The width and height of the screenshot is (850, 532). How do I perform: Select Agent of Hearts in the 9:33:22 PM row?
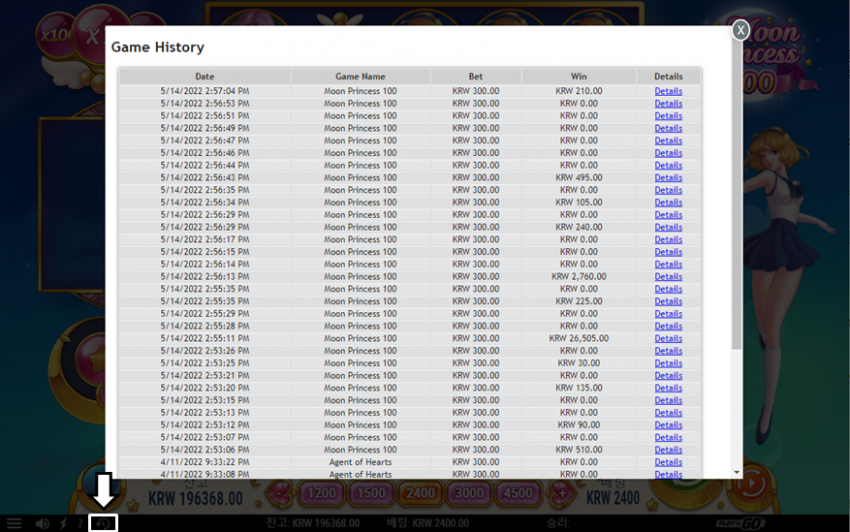360,462
